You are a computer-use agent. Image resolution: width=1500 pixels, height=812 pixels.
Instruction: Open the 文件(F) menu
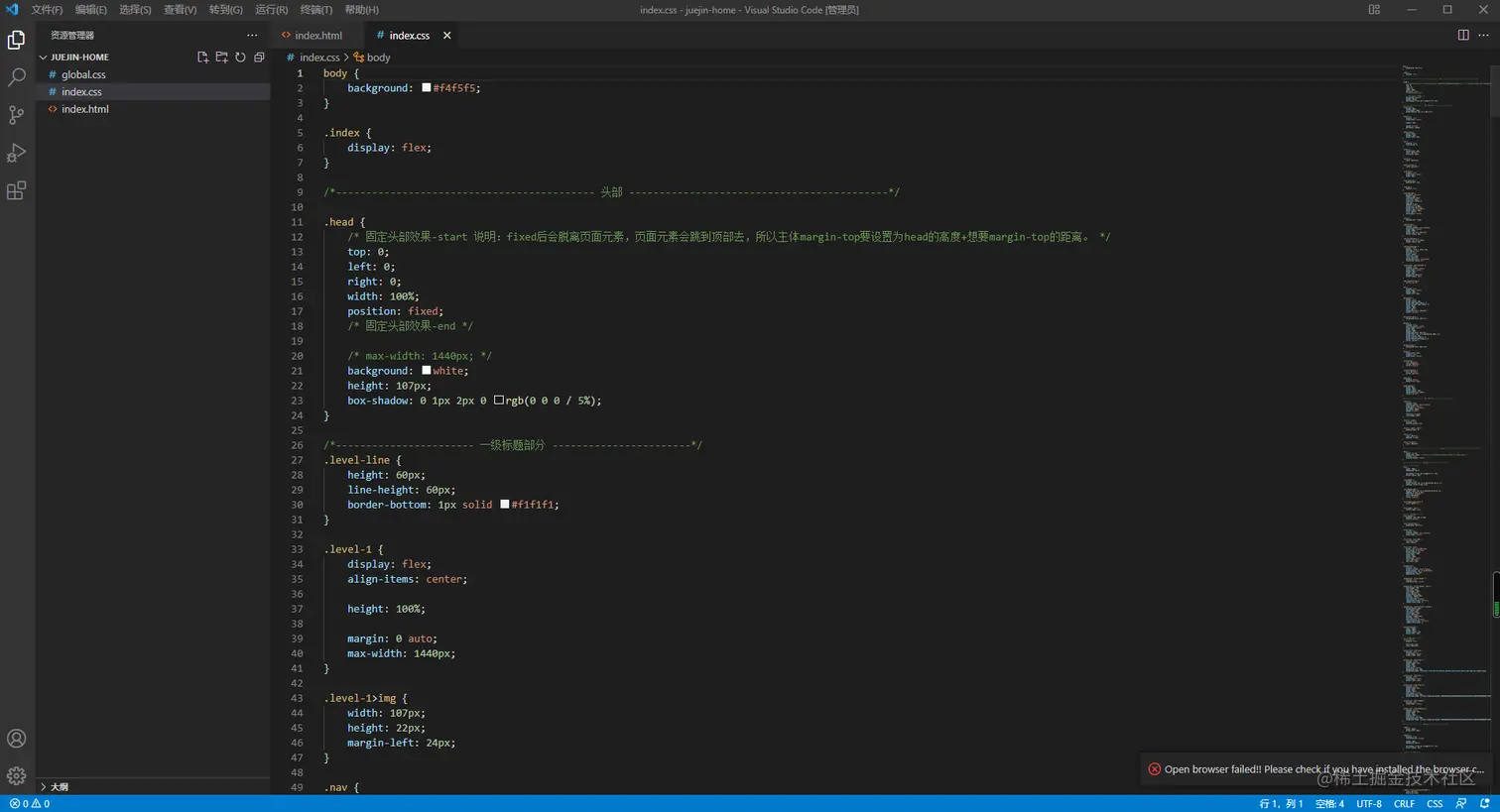pos(47,10)
